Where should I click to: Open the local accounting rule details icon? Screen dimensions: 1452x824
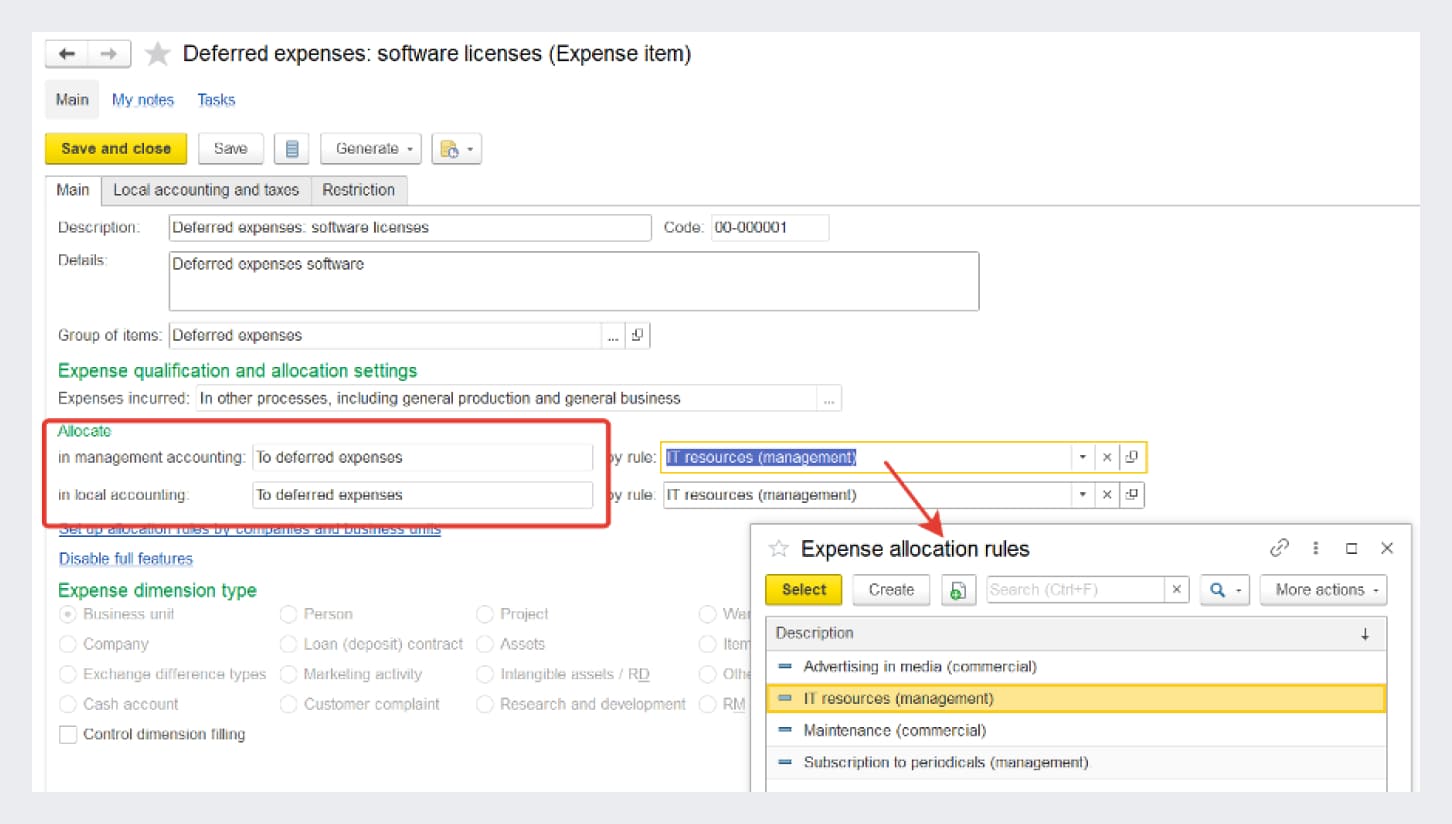pos(1132,494)
